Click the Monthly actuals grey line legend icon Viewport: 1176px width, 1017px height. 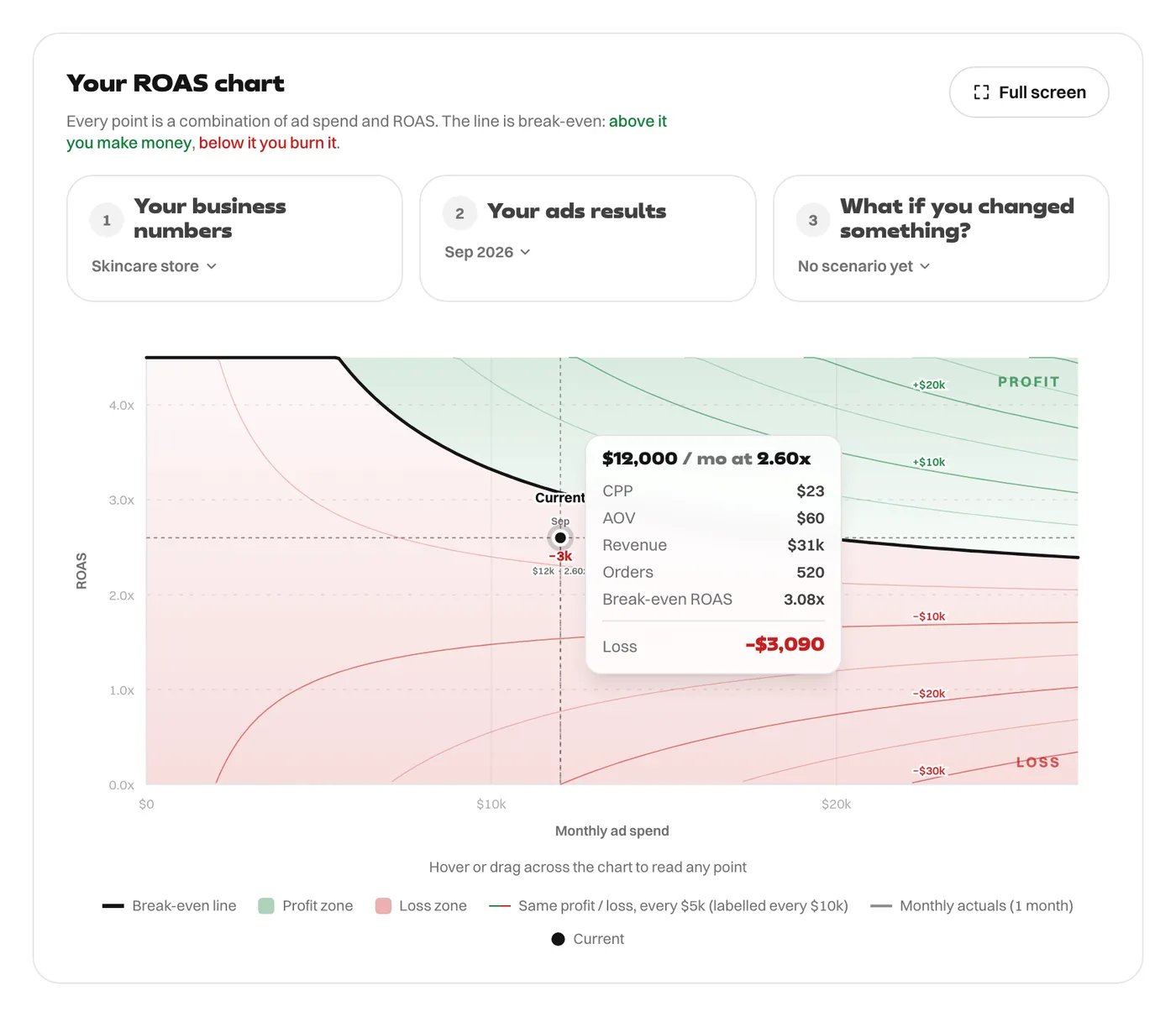[x=881, y=906]
